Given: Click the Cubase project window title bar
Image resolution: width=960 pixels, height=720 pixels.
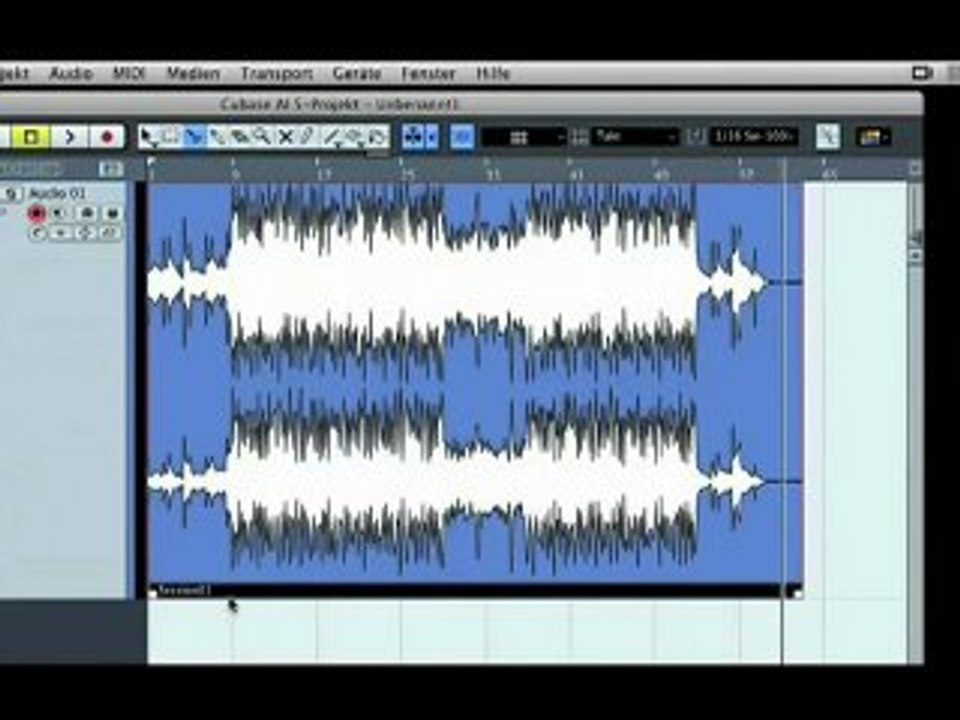Looking at the screenshot, I should pos(460,104).
